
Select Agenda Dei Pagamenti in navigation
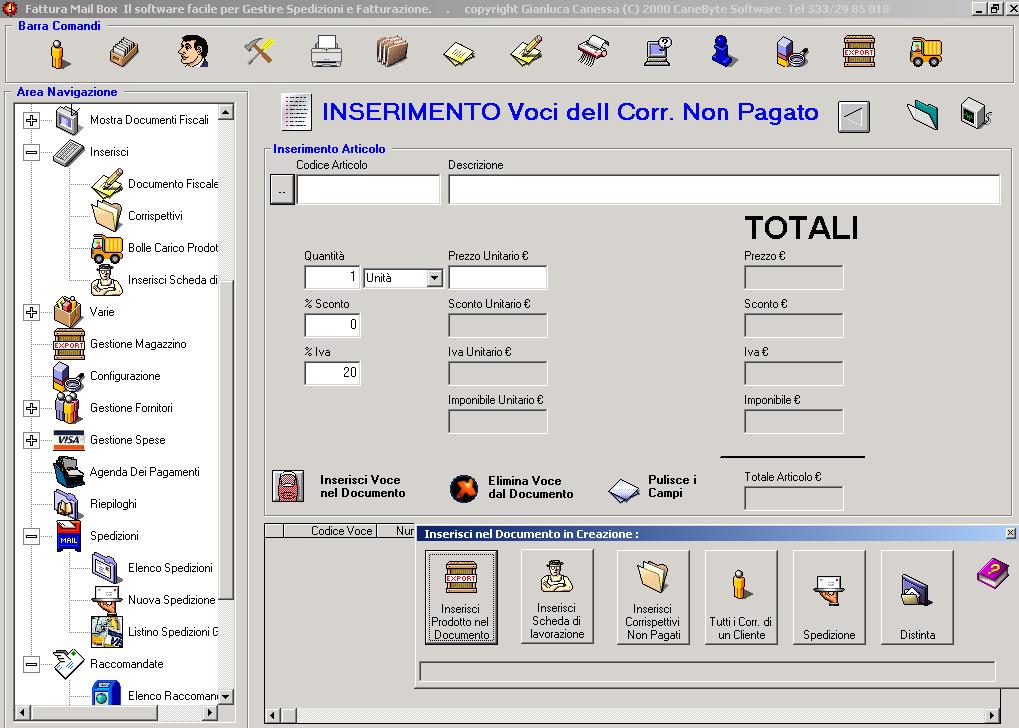coord(144,472)
